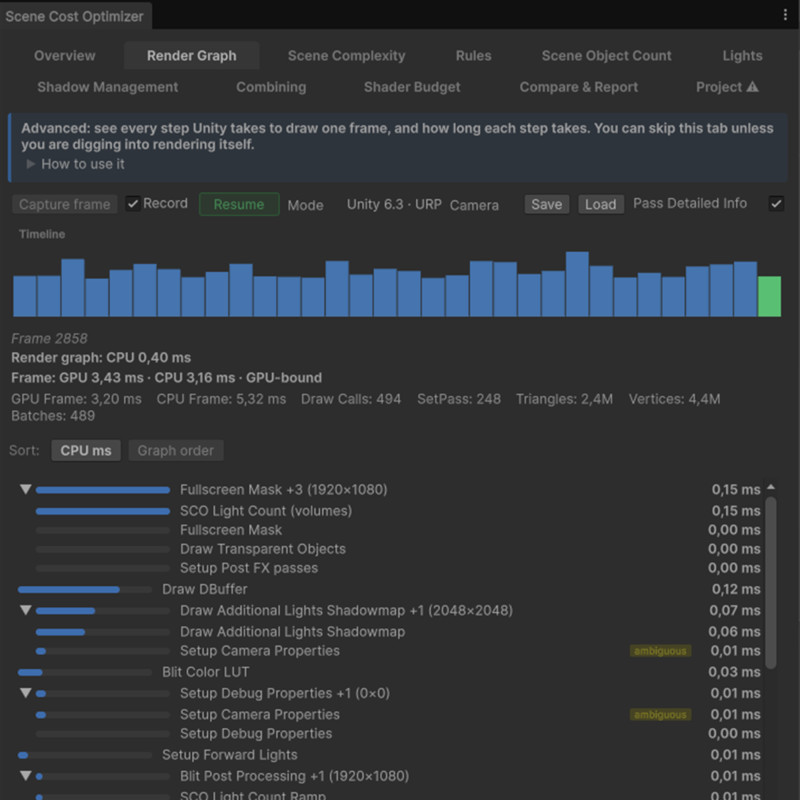Click ambiguous tag under Debug Properties group
Image resolution: width=800 pixels, height=800 pixels.
point(660,714)
